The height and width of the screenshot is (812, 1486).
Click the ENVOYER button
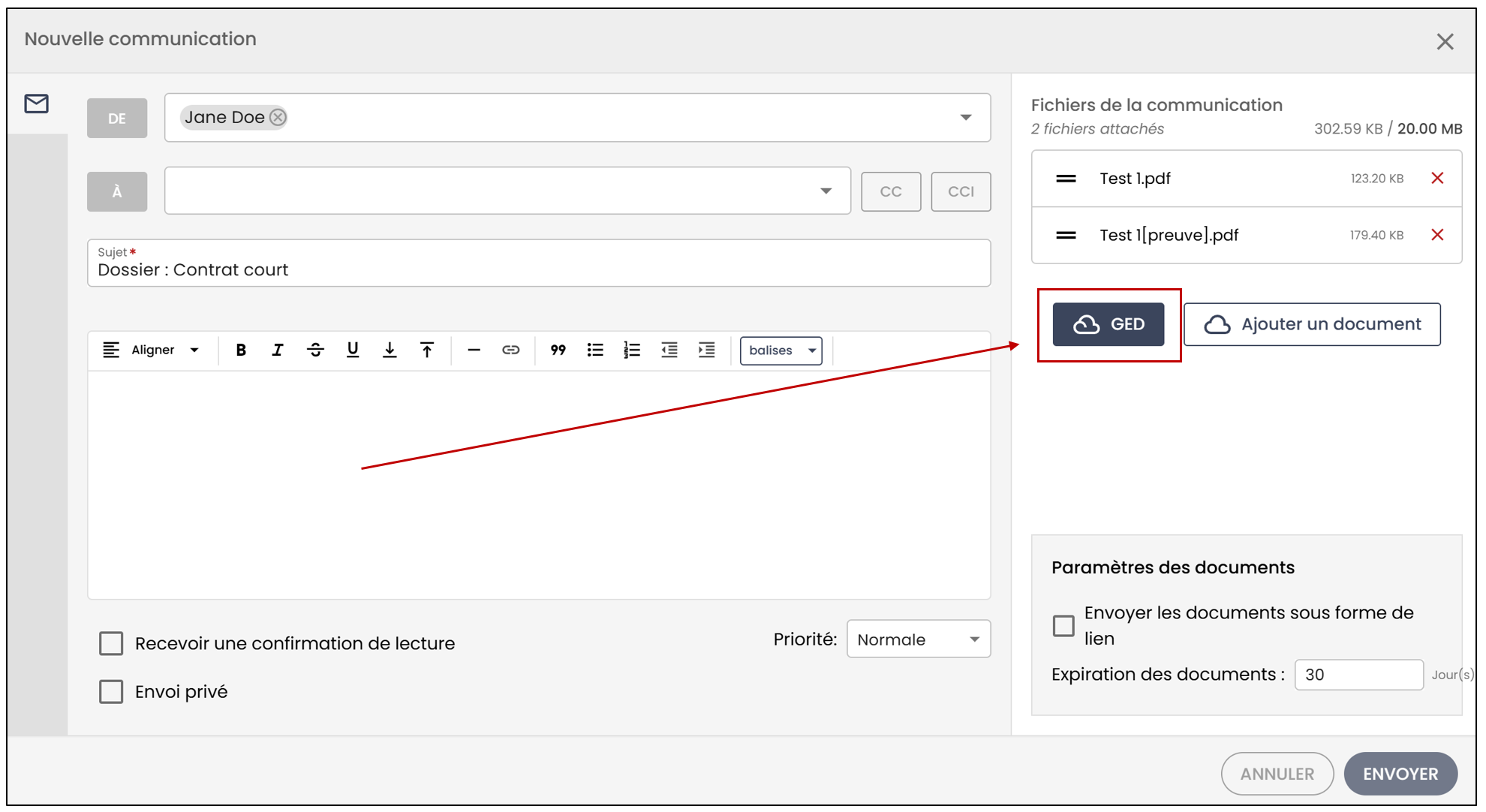1400,774
